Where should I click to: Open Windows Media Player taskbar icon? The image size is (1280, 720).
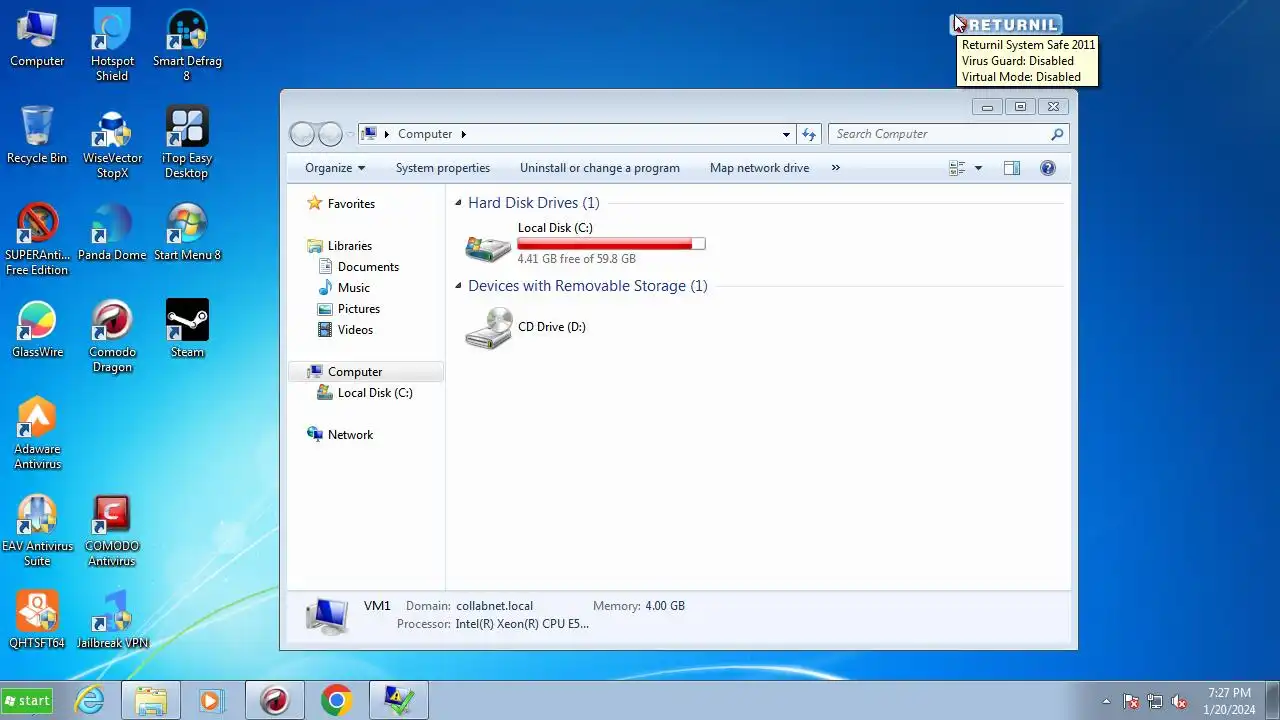point(211,701)
